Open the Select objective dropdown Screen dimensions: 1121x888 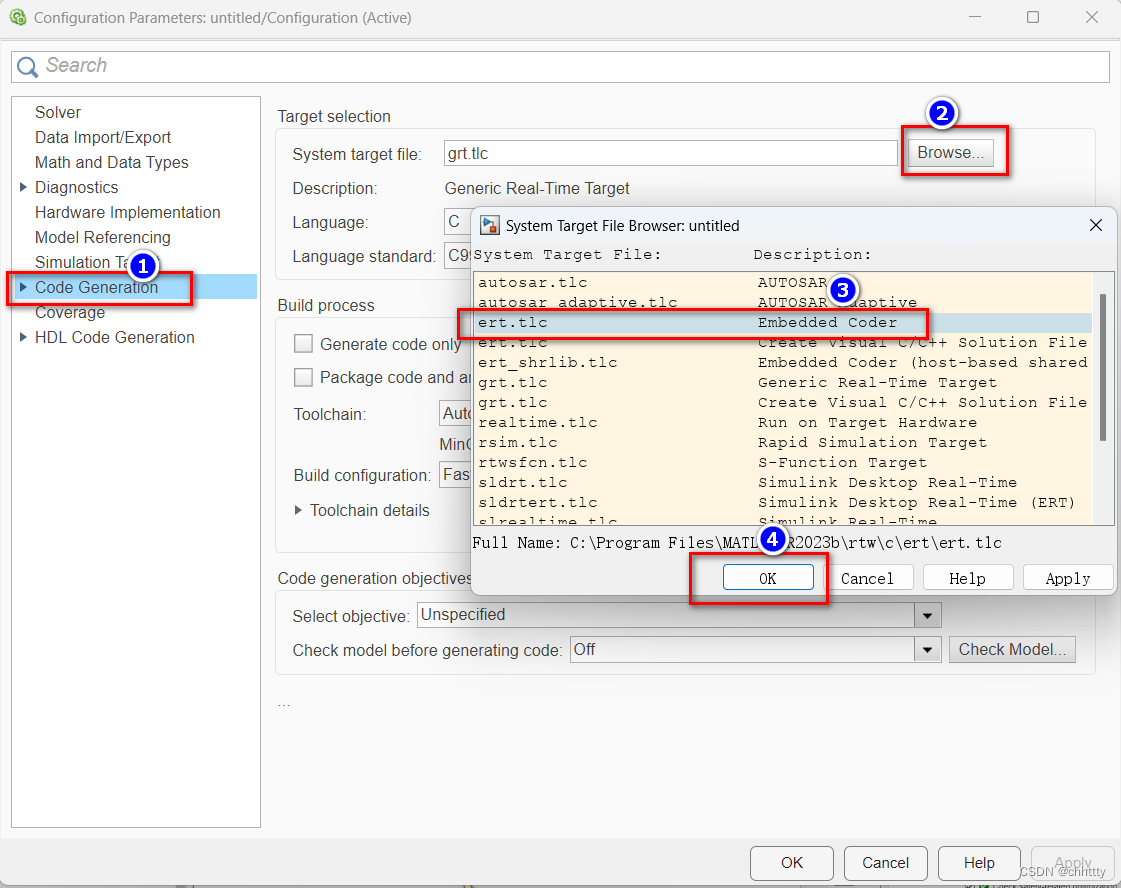927,615
